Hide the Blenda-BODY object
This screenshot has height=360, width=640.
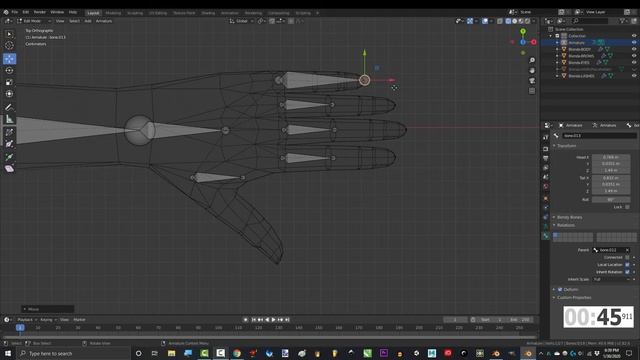coord(634,49)
